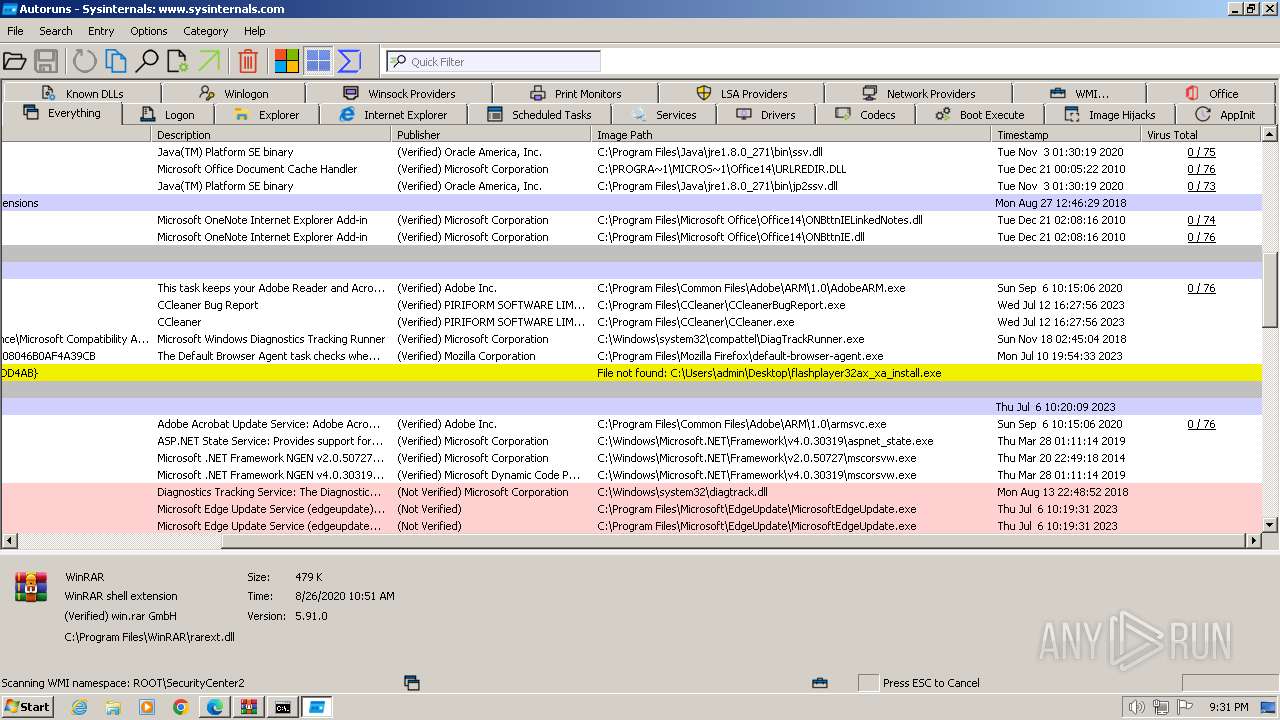Open Internet Explorer from the taskbar
The height and width of the screenshot is (720, 1280).
(79, 707)
